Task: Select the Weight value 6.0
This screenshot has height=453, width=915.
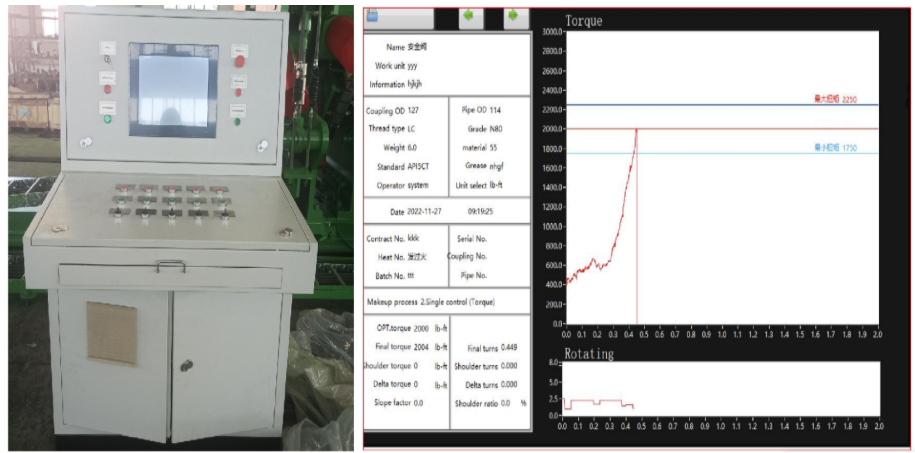Action: [413, 148]
